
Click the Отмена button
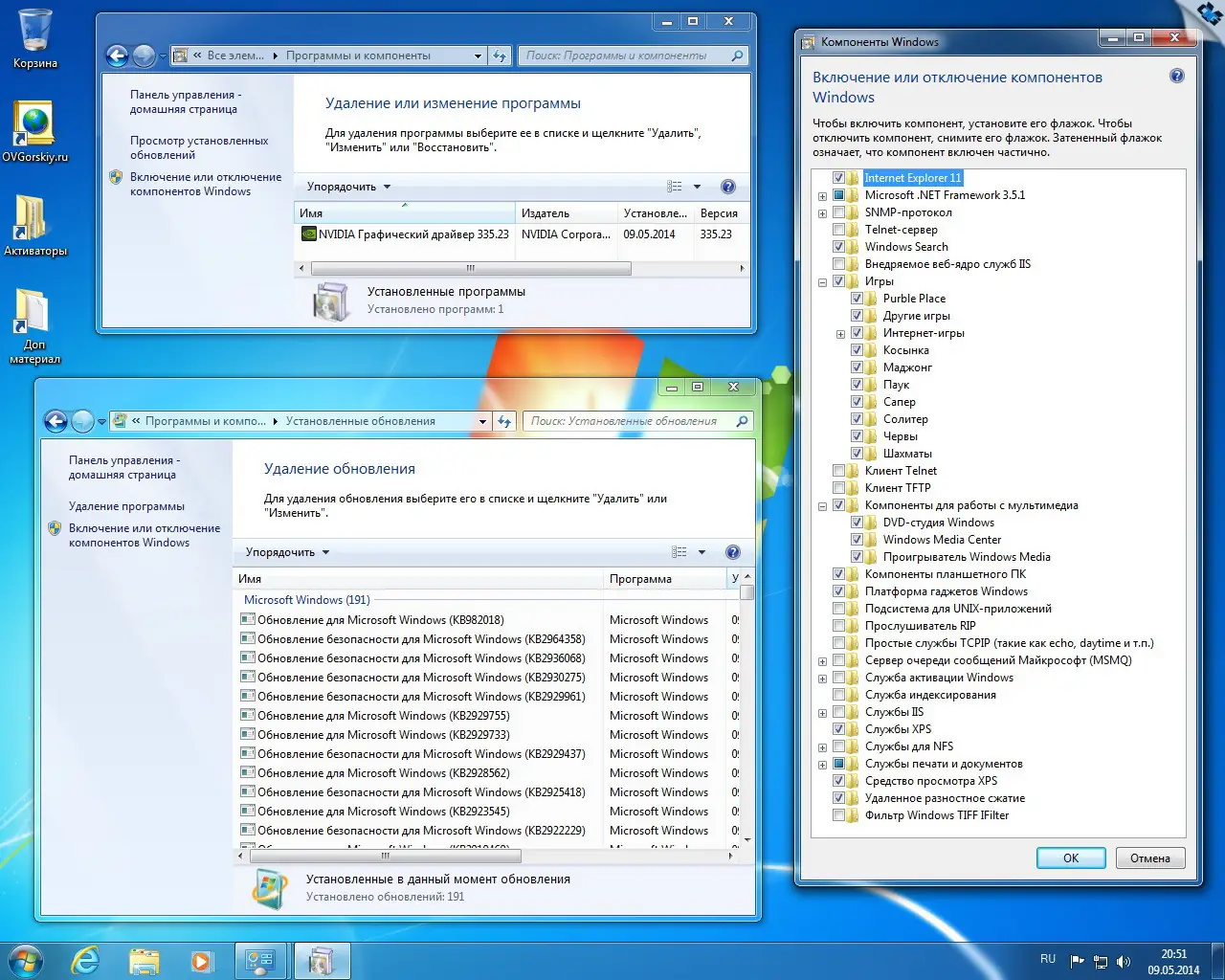1150,858
